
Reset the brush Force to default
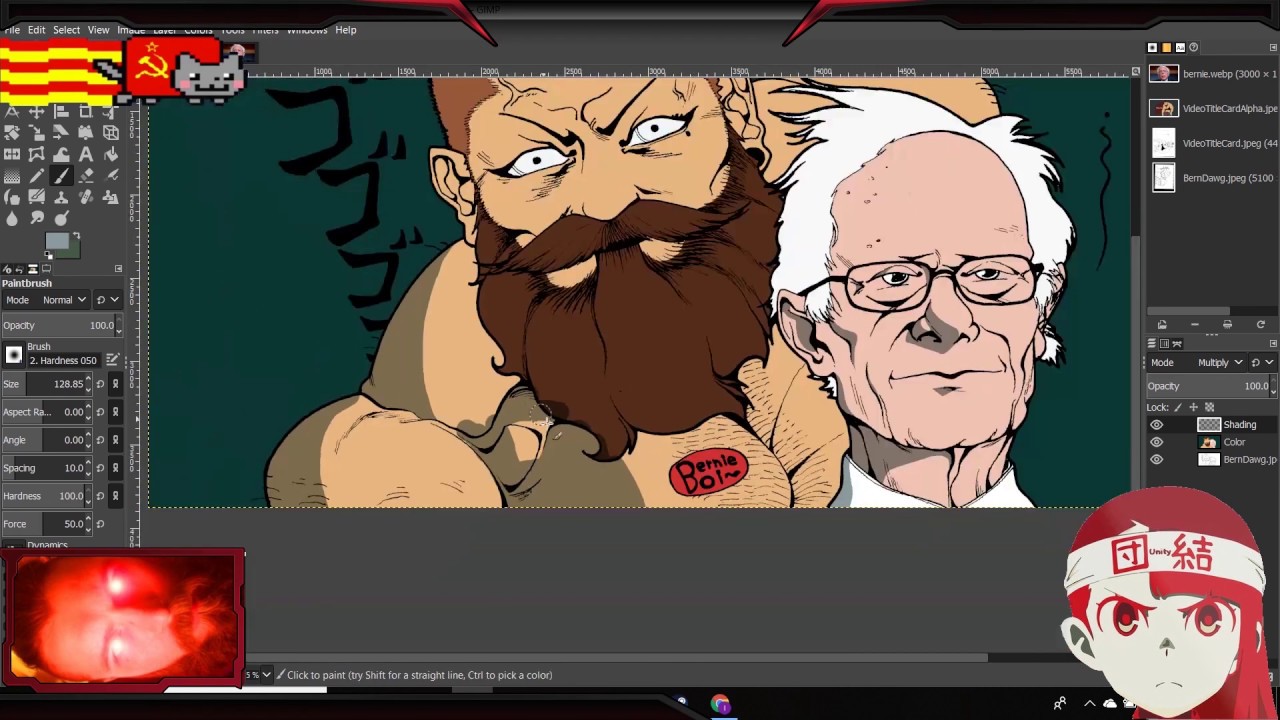[100, 524]
